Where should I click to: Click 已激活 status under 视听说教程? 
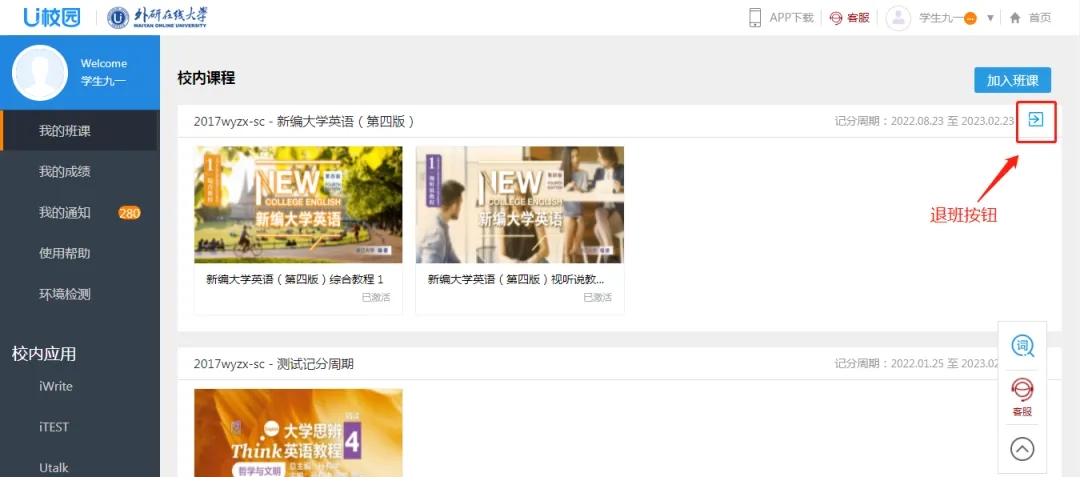(598, 298)
